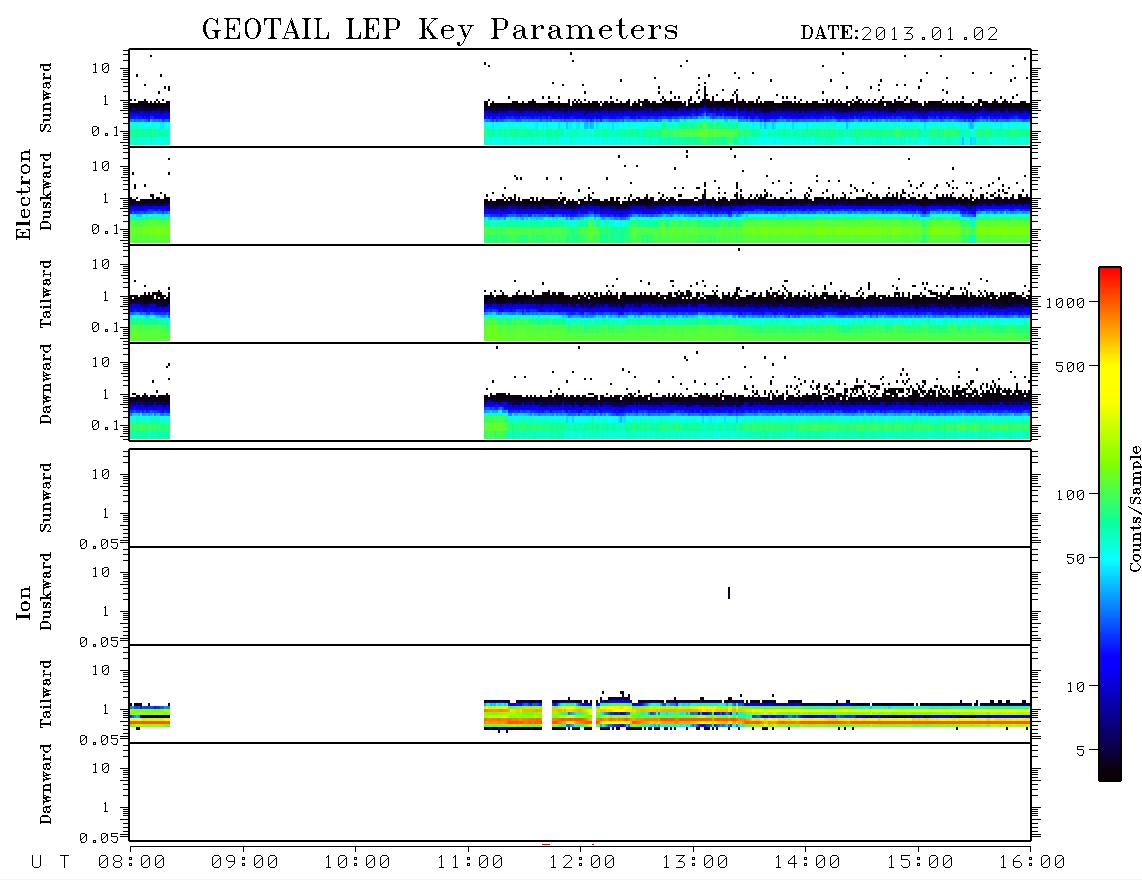1142x880 pixels.
Task: Click the Electron Sunward data block near 08:00
Action: [149, 123]
